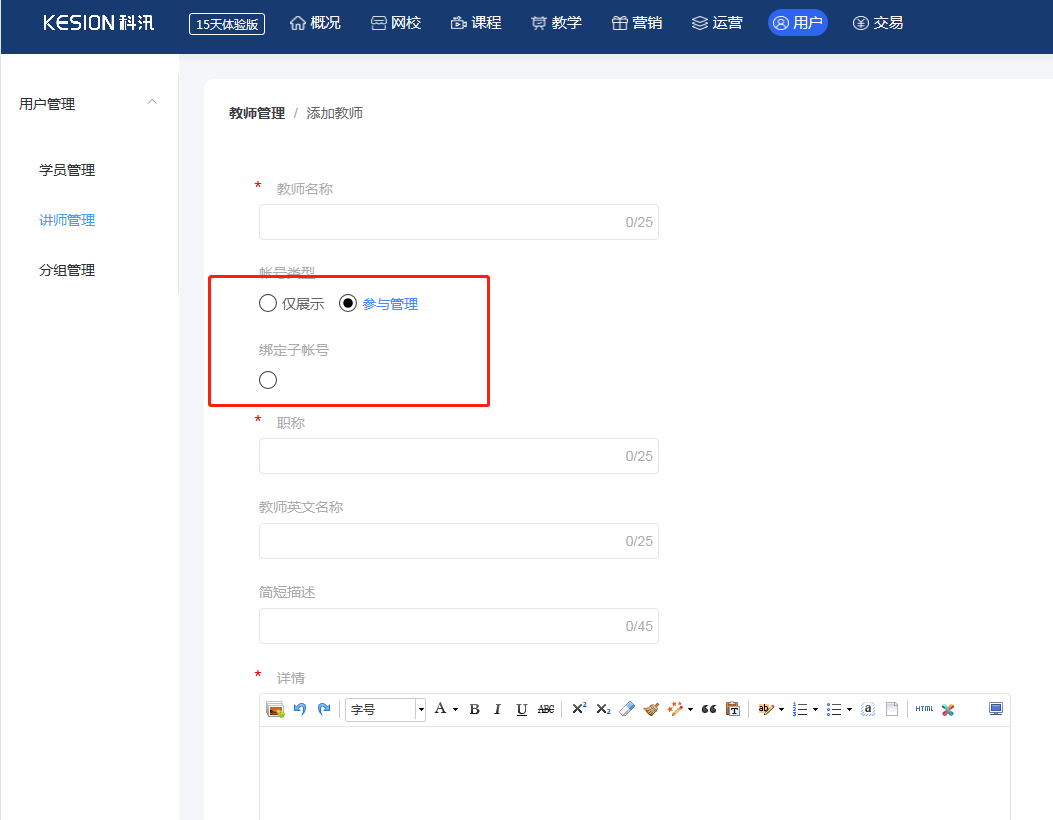Toggle italic formatting in the editor
The image size is (1053, 820).
click(x=497, y=709)
